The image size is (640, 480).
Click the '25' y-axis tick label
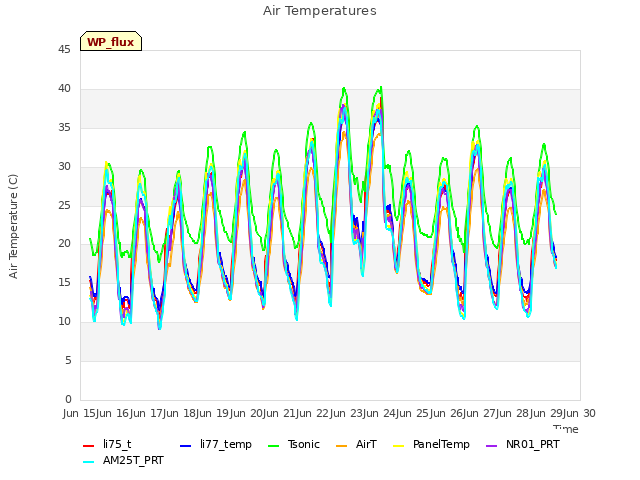click(64, 205)
